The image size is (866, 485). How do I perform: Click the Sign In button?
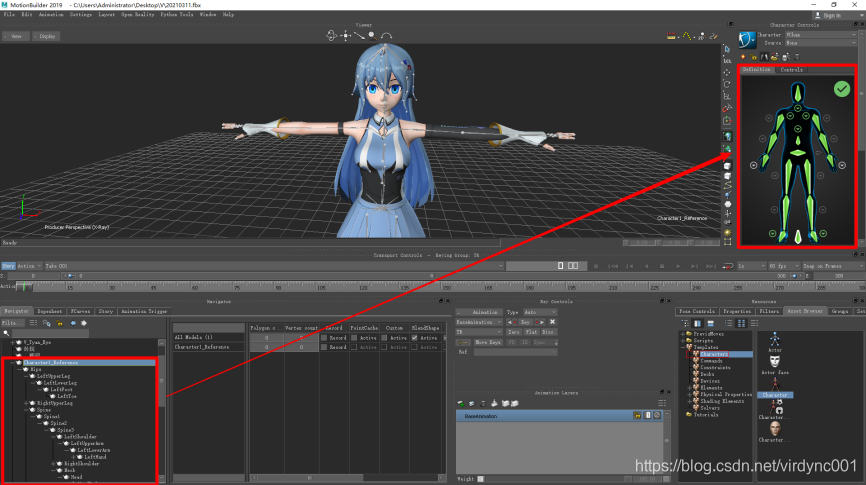(828, 15)
